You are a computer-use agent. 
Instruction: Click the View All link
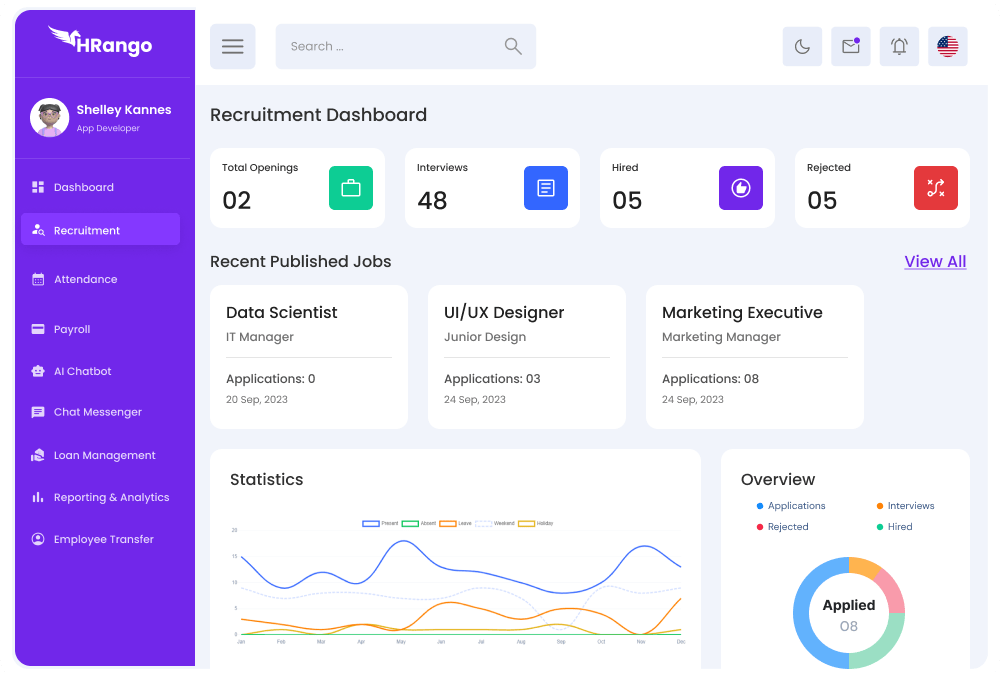(935, 262)
